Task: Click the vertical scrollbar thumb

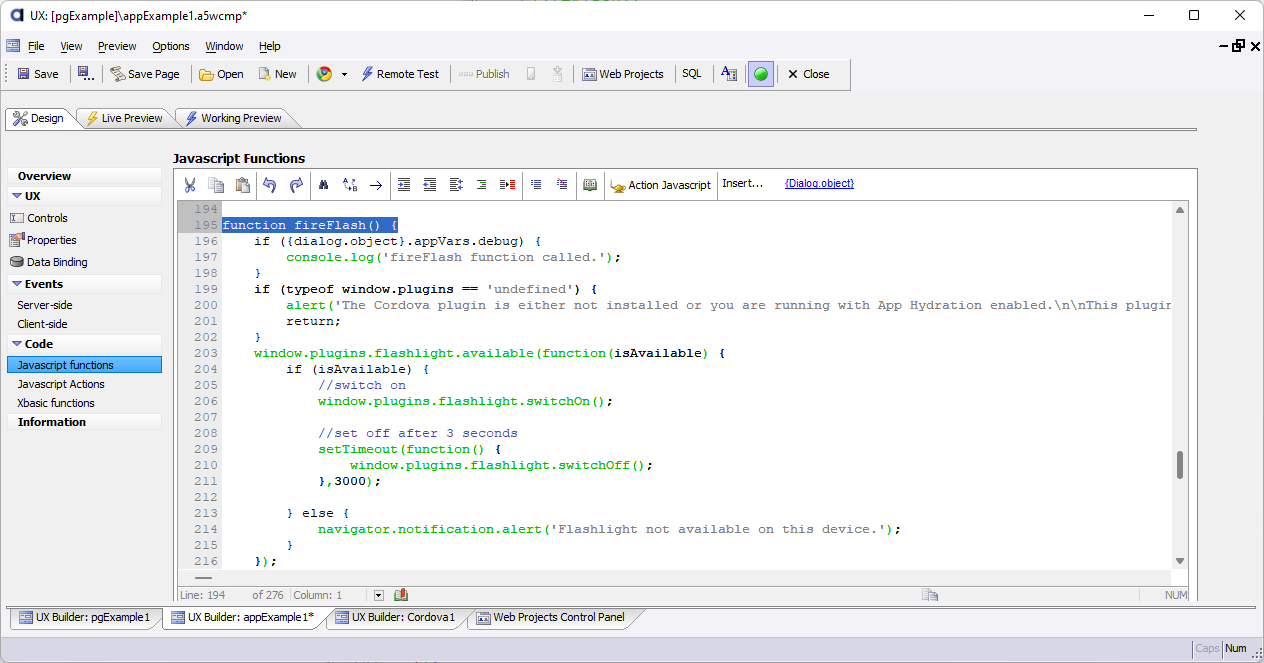Action: [1180, 465]
